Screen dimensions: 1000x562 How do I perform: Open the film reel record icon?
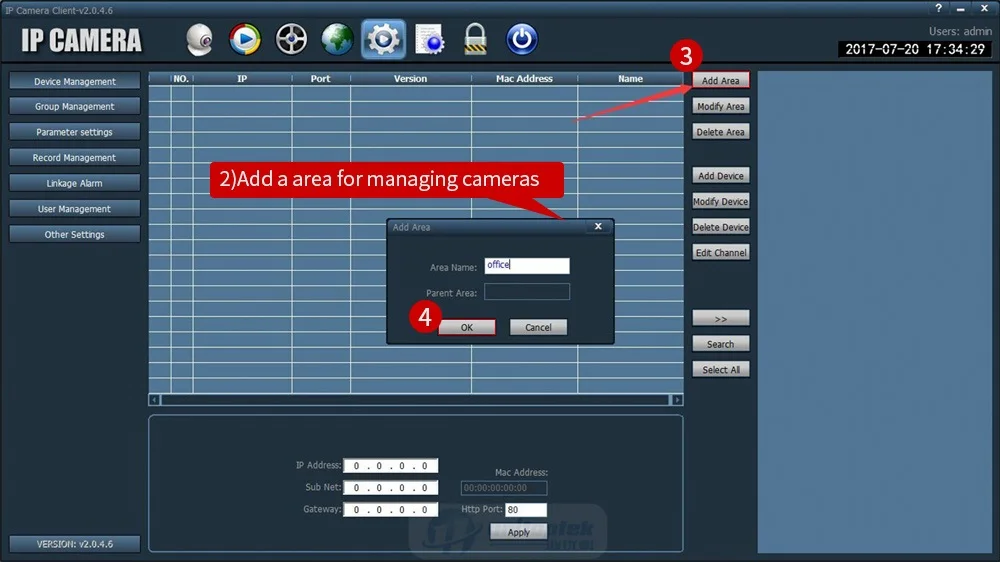pyautogui.click(x=291, y=39)
